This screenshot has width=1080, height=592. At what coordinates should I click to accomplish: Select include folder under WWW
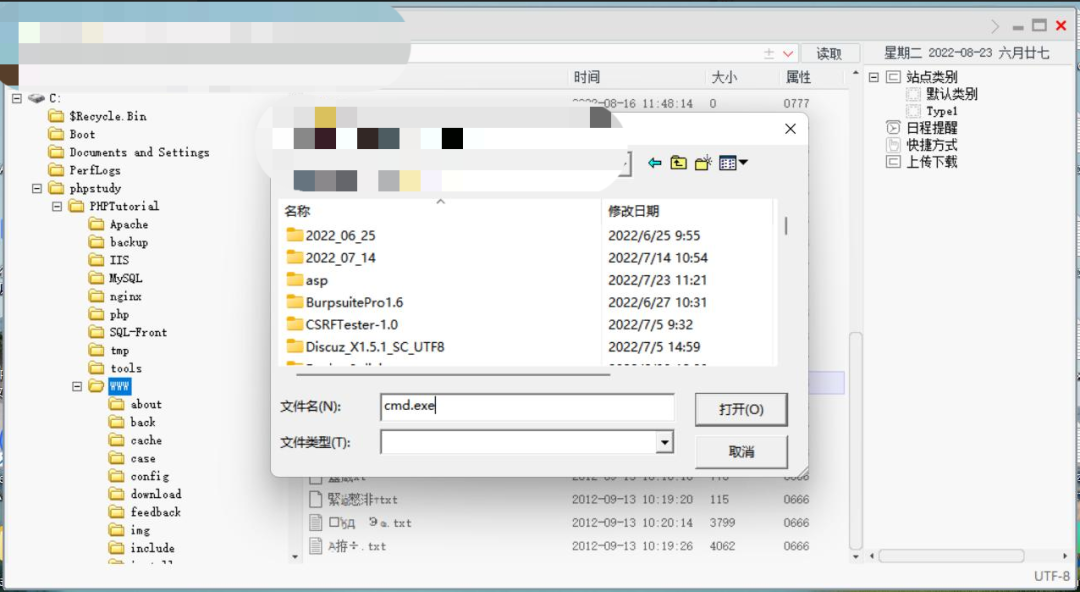point(142,548)
